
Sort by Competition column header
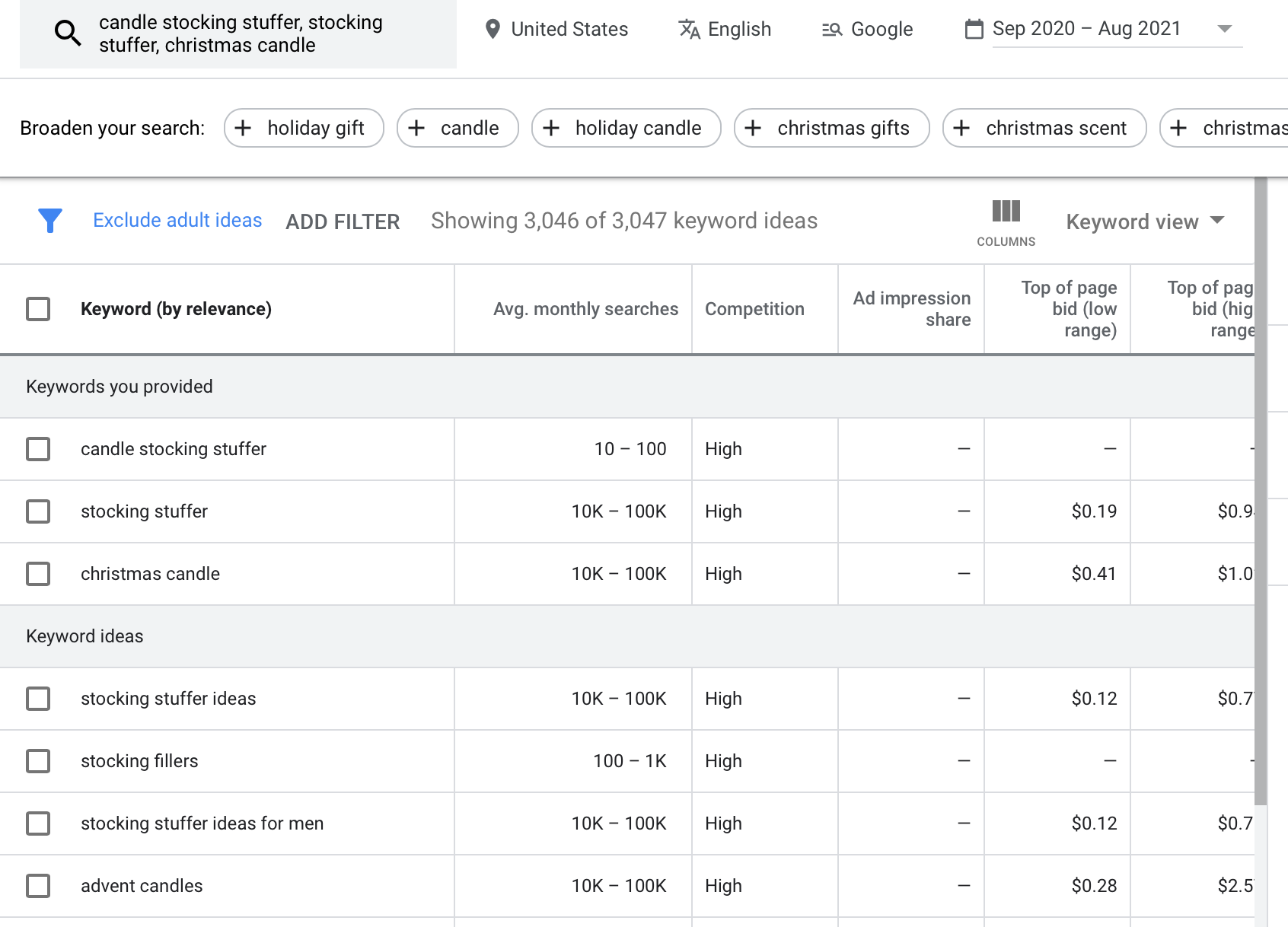(754, 309)
